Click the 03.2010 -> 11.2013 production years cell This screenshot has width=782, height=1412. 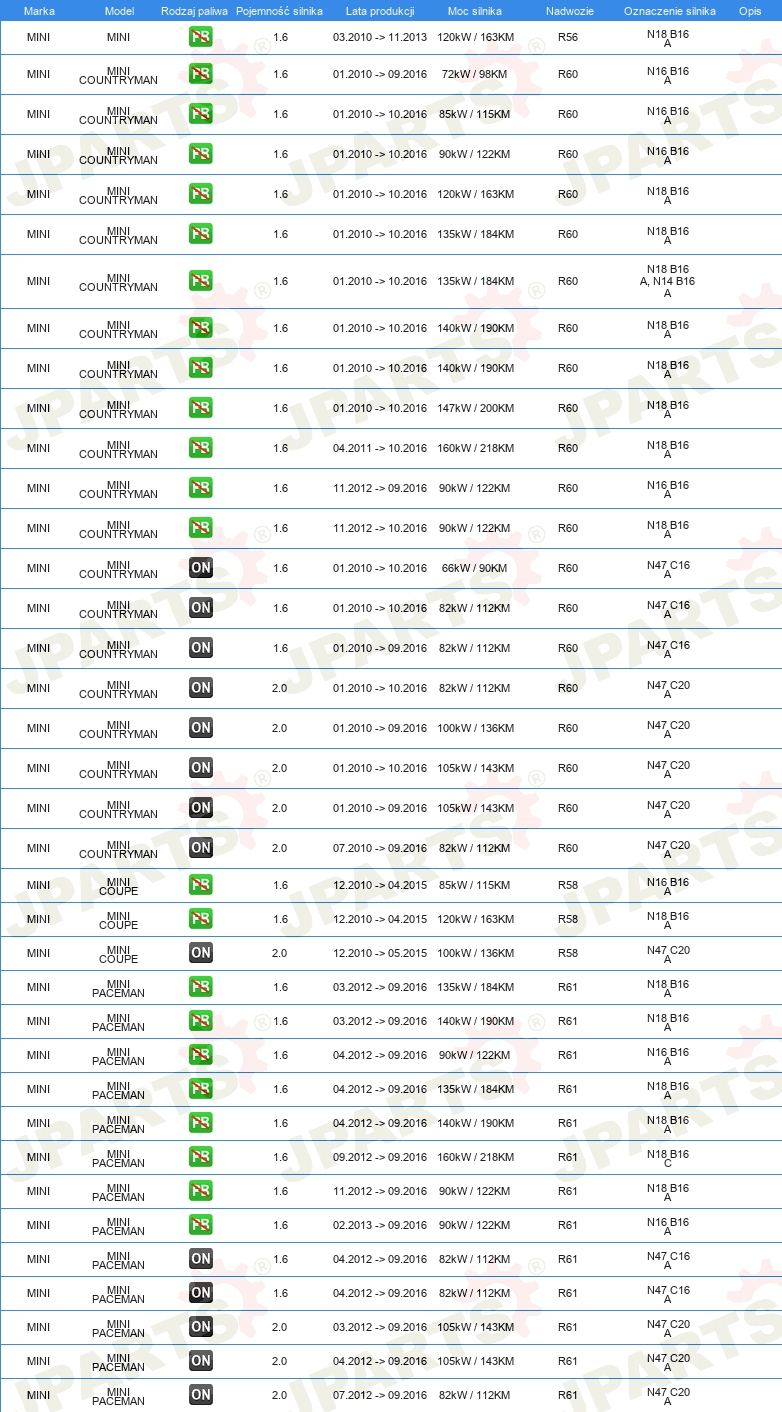[x=380, y=37]
